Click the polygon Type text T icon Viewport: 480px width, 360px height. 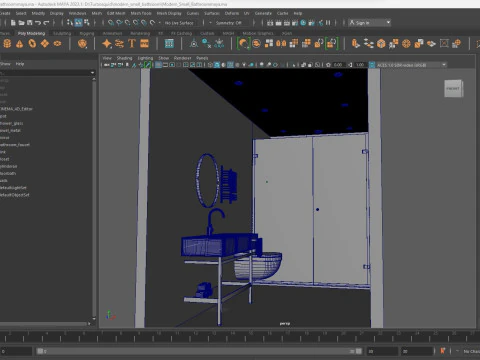(132, 44)
